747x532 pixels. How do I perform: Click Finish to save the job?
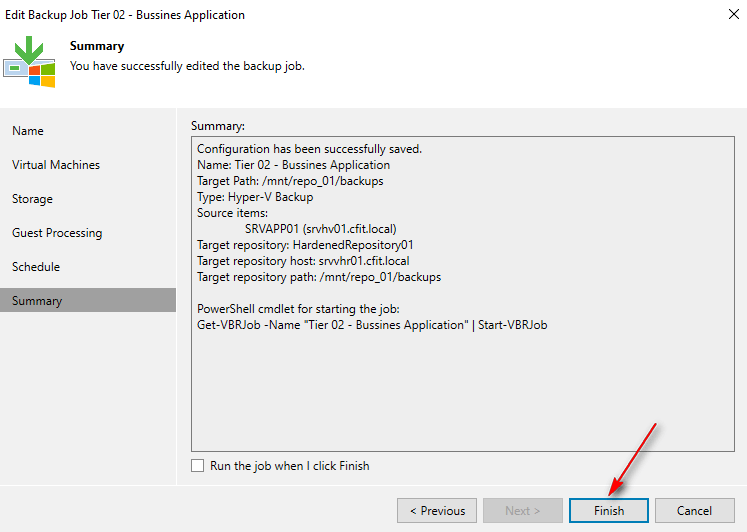tap(609, 510)
